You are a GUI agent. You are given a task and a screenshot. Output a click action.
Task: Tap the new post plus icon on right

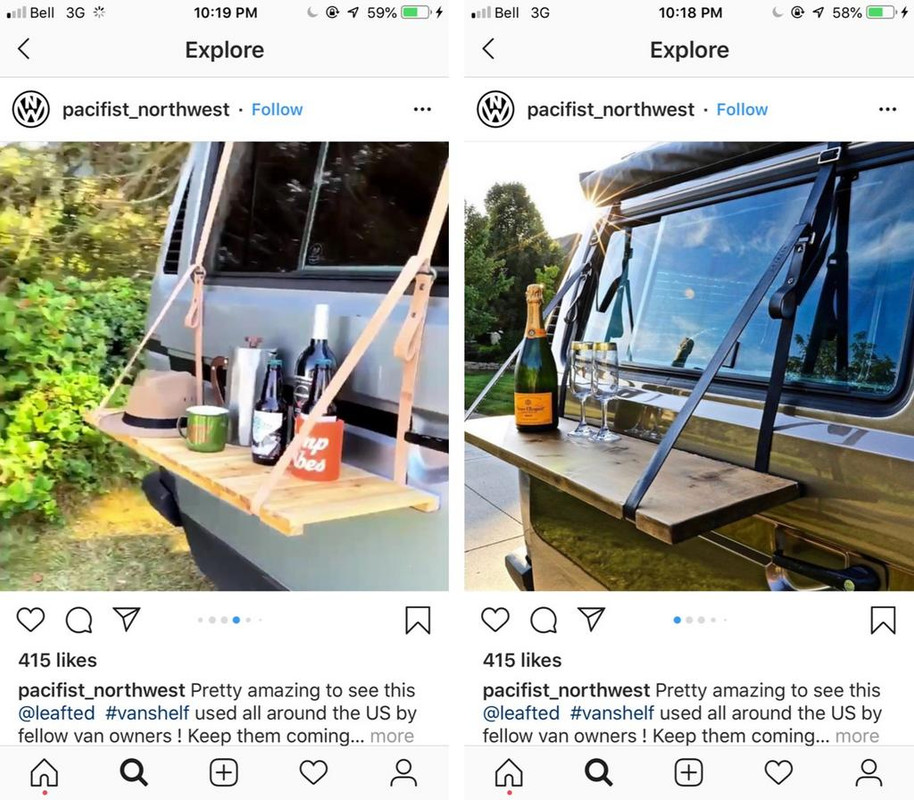[688, 773]
